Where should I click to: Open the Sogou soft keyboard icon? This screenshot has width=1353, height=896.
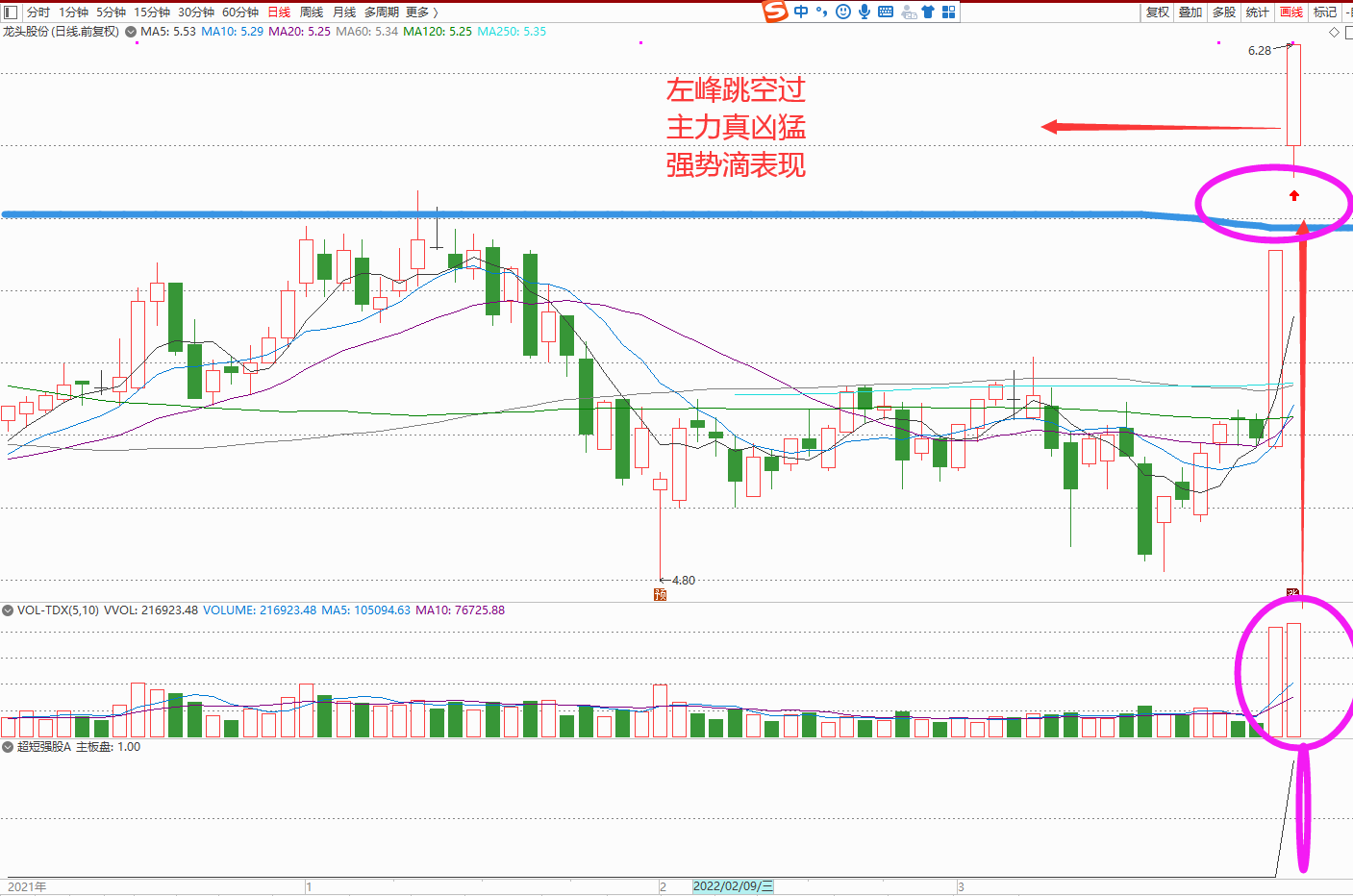[886, 12]
